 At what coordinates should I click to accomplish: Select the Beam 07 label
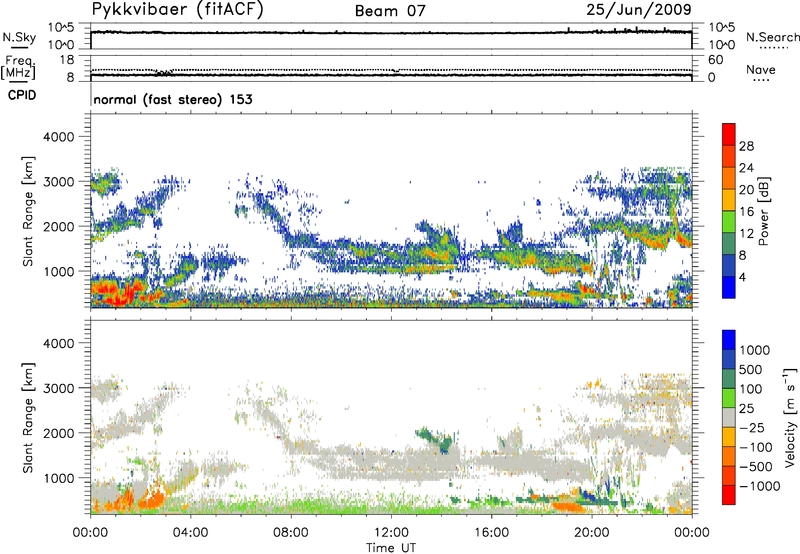tap(390, 11)
